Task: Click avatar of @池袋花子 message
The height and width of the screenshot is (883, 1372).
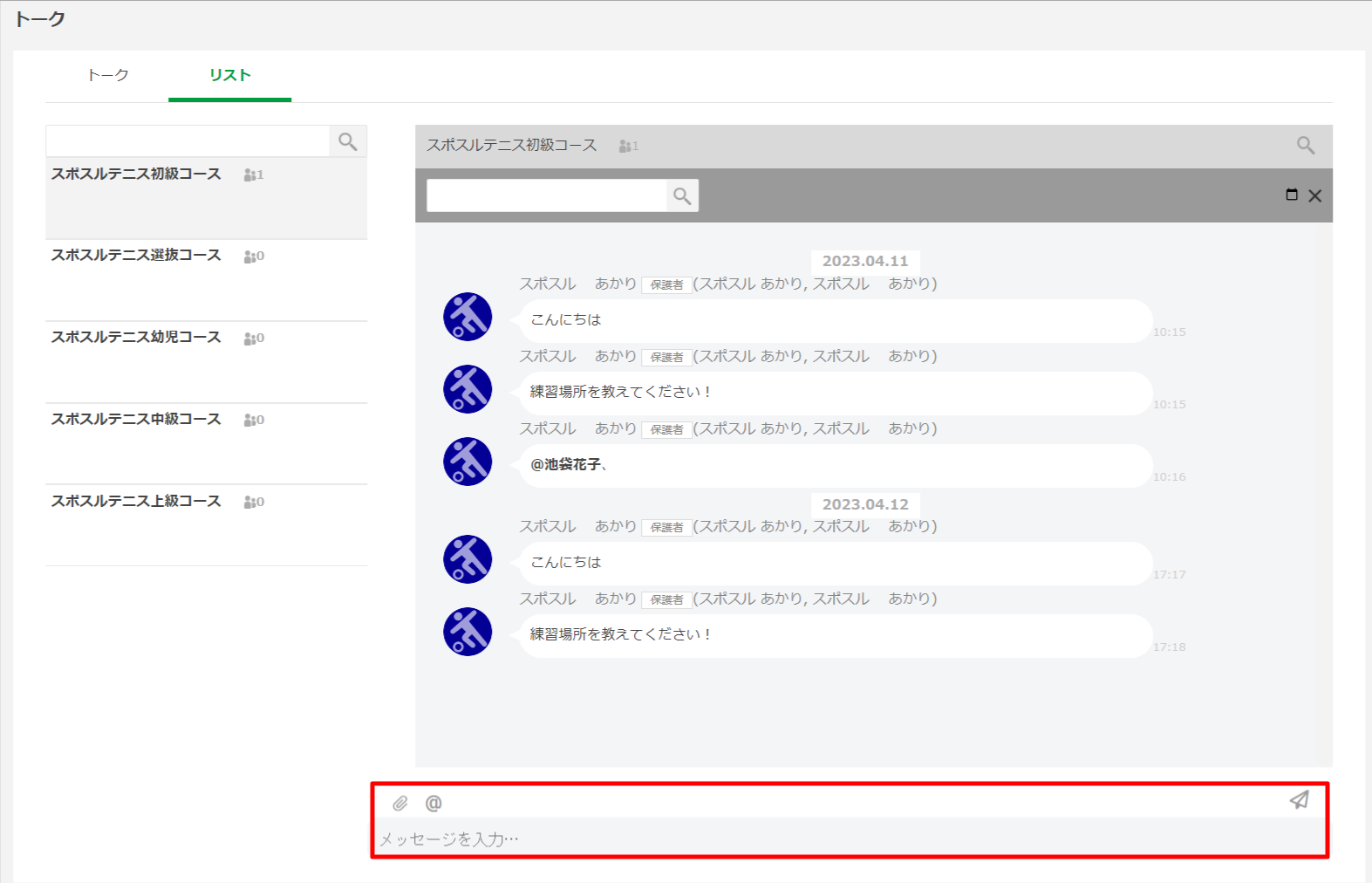Action: point(468,462)
